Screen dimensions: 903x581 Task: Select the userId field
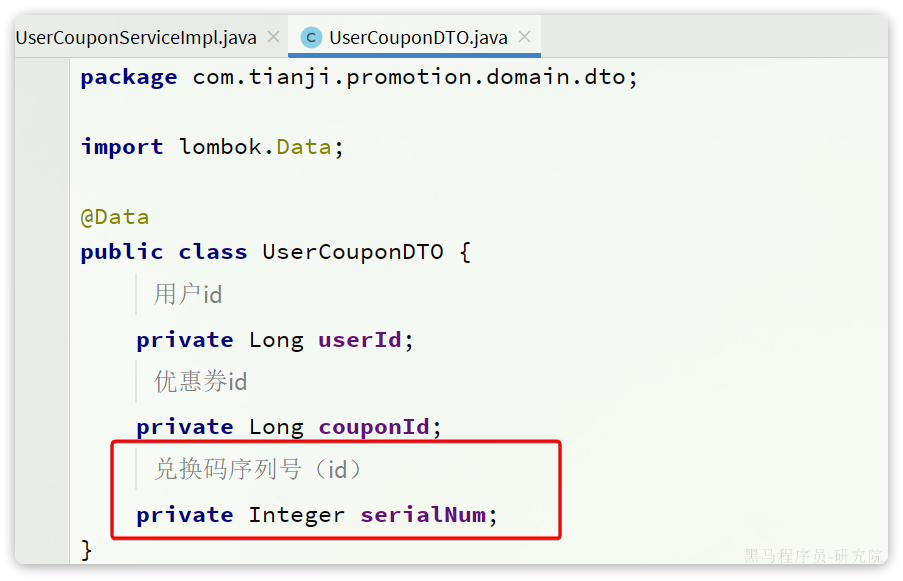point(360,340)
